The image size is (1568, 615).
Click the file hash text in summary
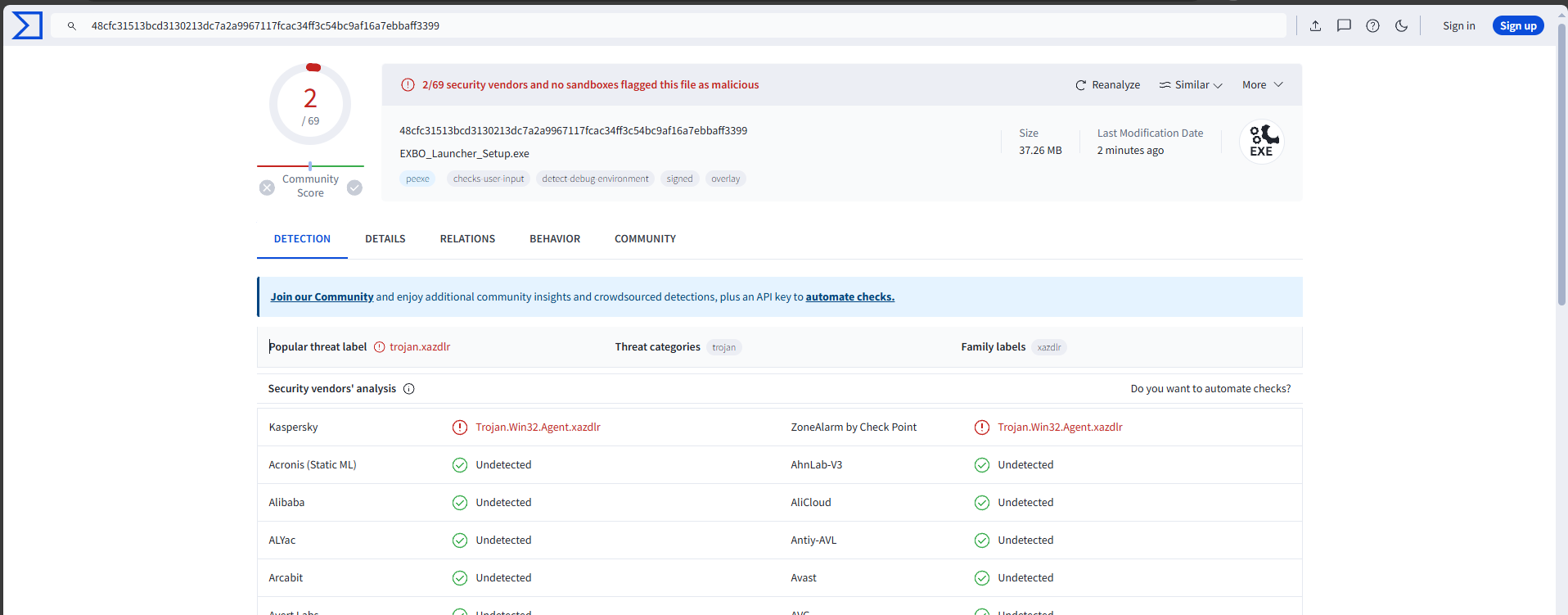pos(573,131)
